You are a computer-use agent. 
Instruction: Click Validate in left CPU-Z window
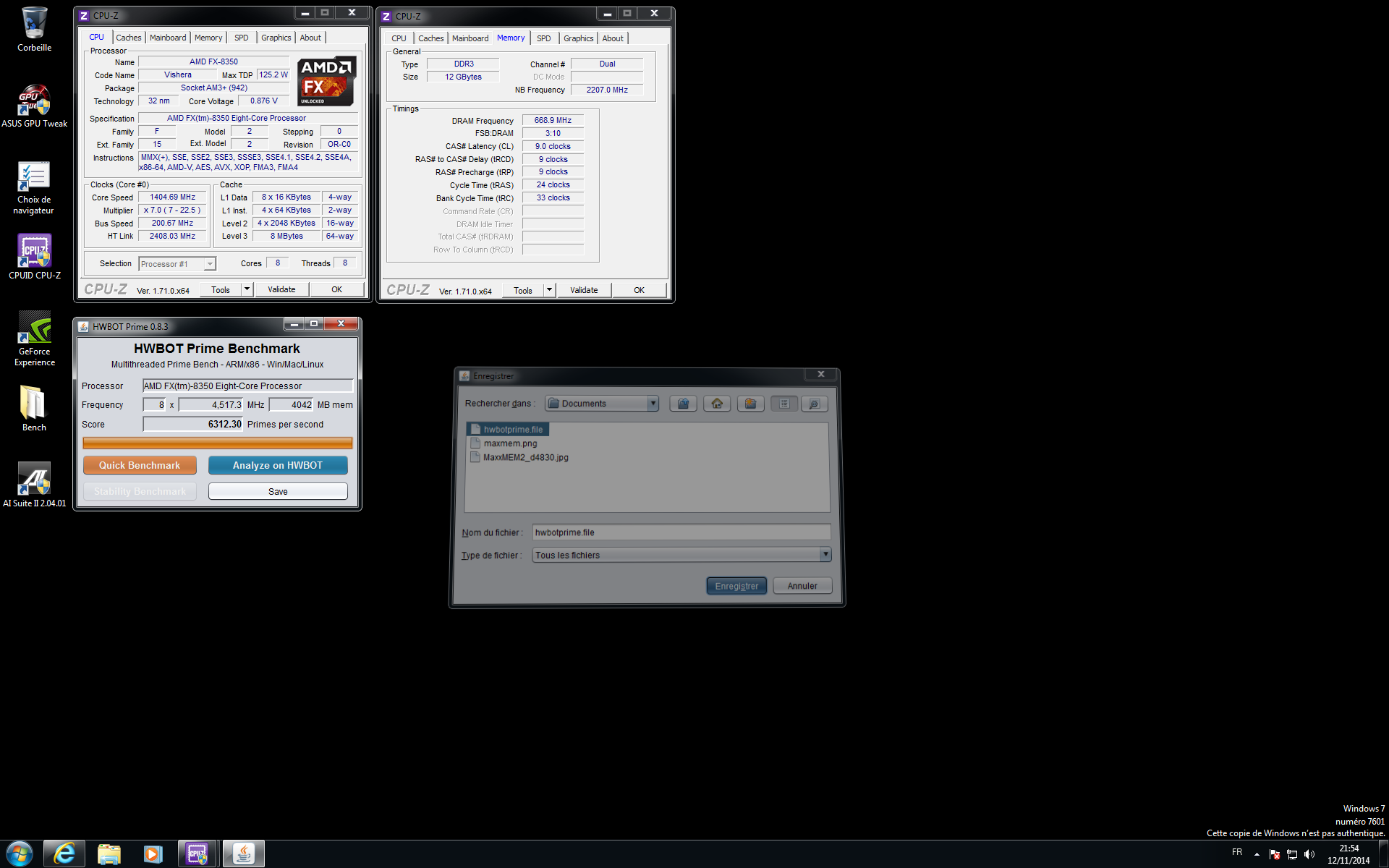[x=281, y=289]
